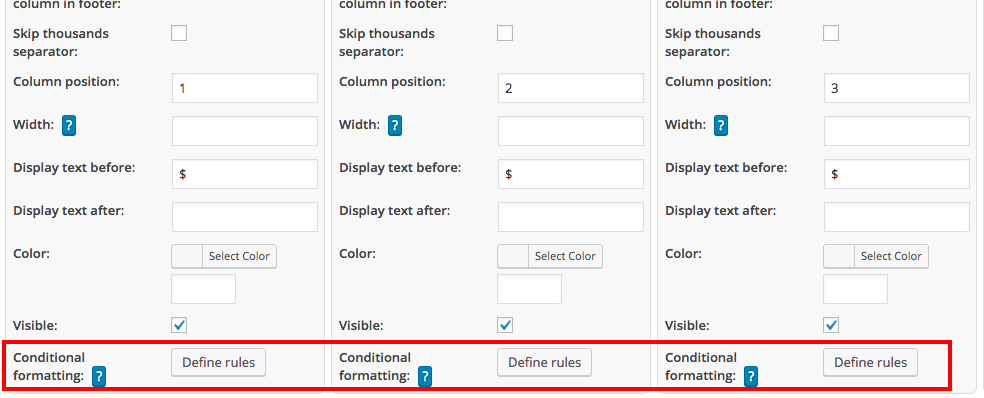Uncheck Visible checkbox in first column
The image size is (984, 398).
tap(179, 325)
